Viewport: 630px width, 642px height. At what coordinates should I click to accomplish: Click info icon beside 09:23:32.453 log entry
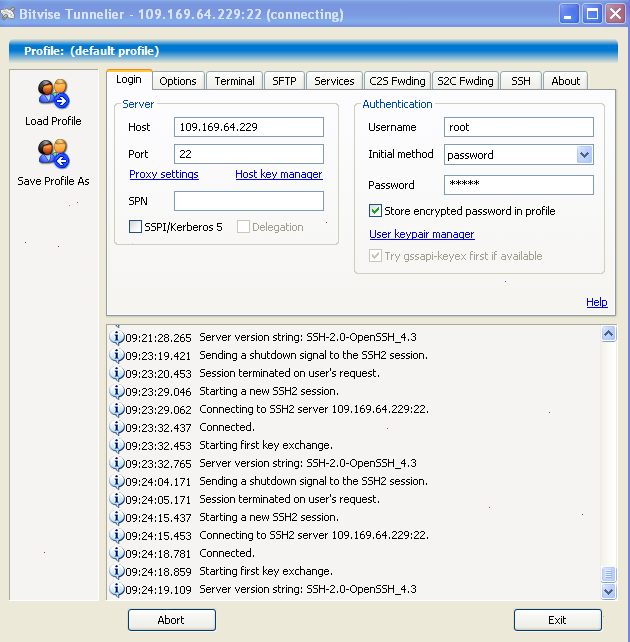coord(117,445)
